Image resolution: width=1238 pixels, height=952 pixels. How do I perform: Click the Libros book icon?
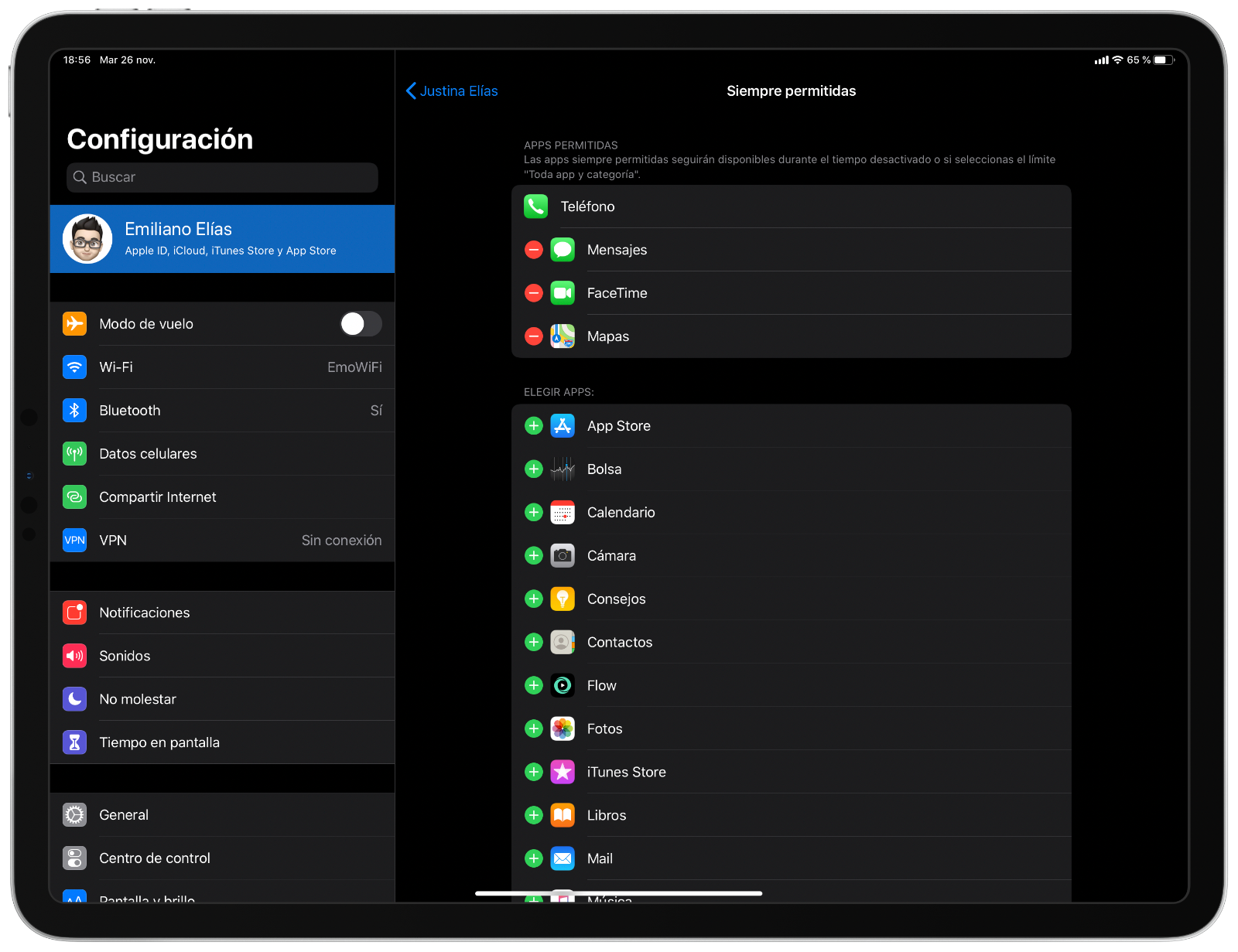563,816
